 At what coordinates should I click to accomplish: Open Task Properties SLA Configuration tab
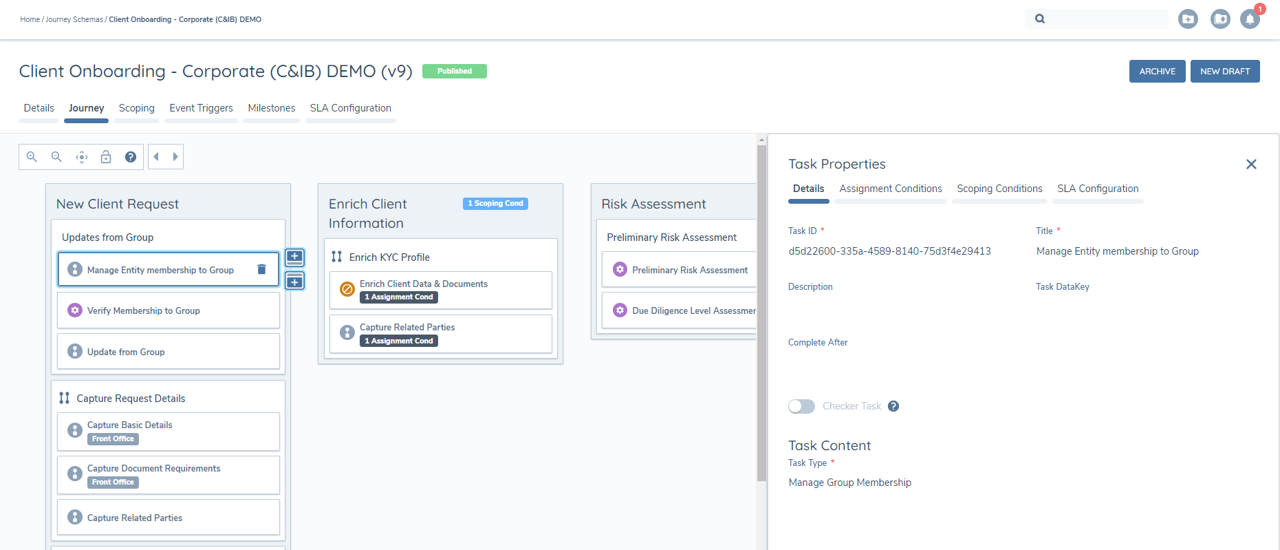(1098, 188)
